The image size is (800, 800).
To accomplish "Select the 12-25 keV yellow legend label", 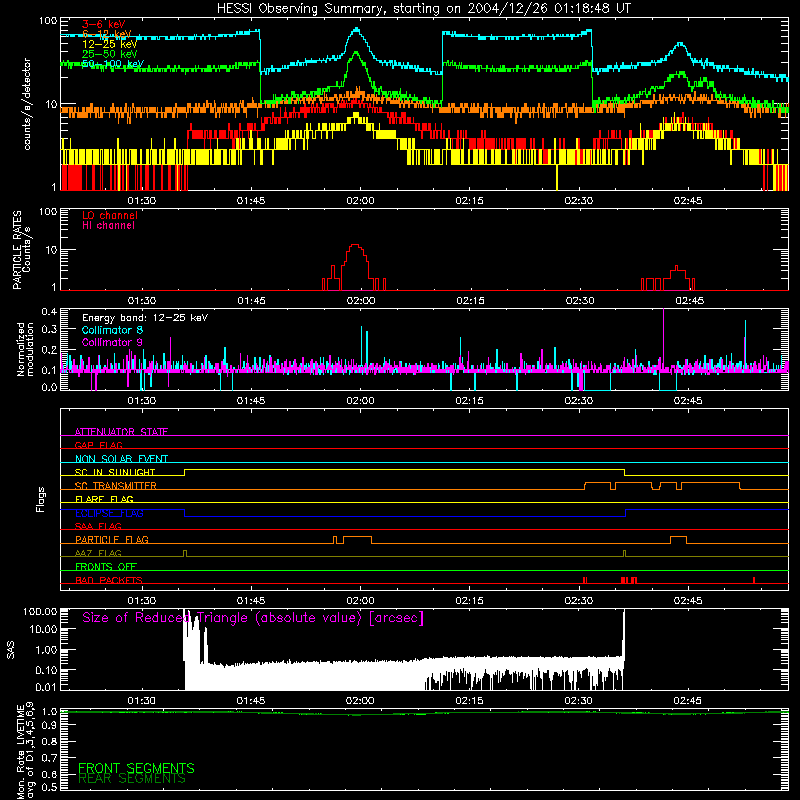I will (x=110, y=44).
